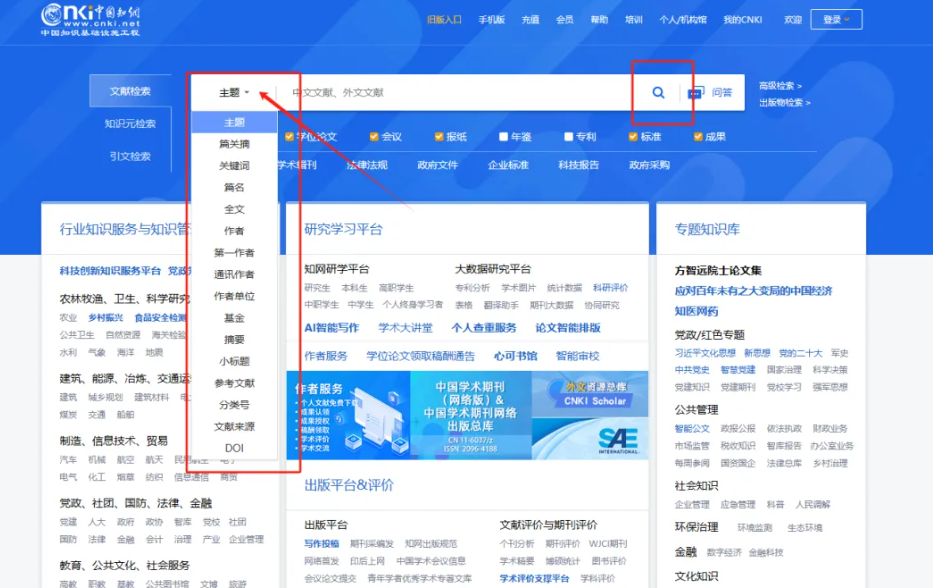Enable the 年鉴 checkbox
The height and width of the screenshot is (588, 933).
(x=503, y=137)
